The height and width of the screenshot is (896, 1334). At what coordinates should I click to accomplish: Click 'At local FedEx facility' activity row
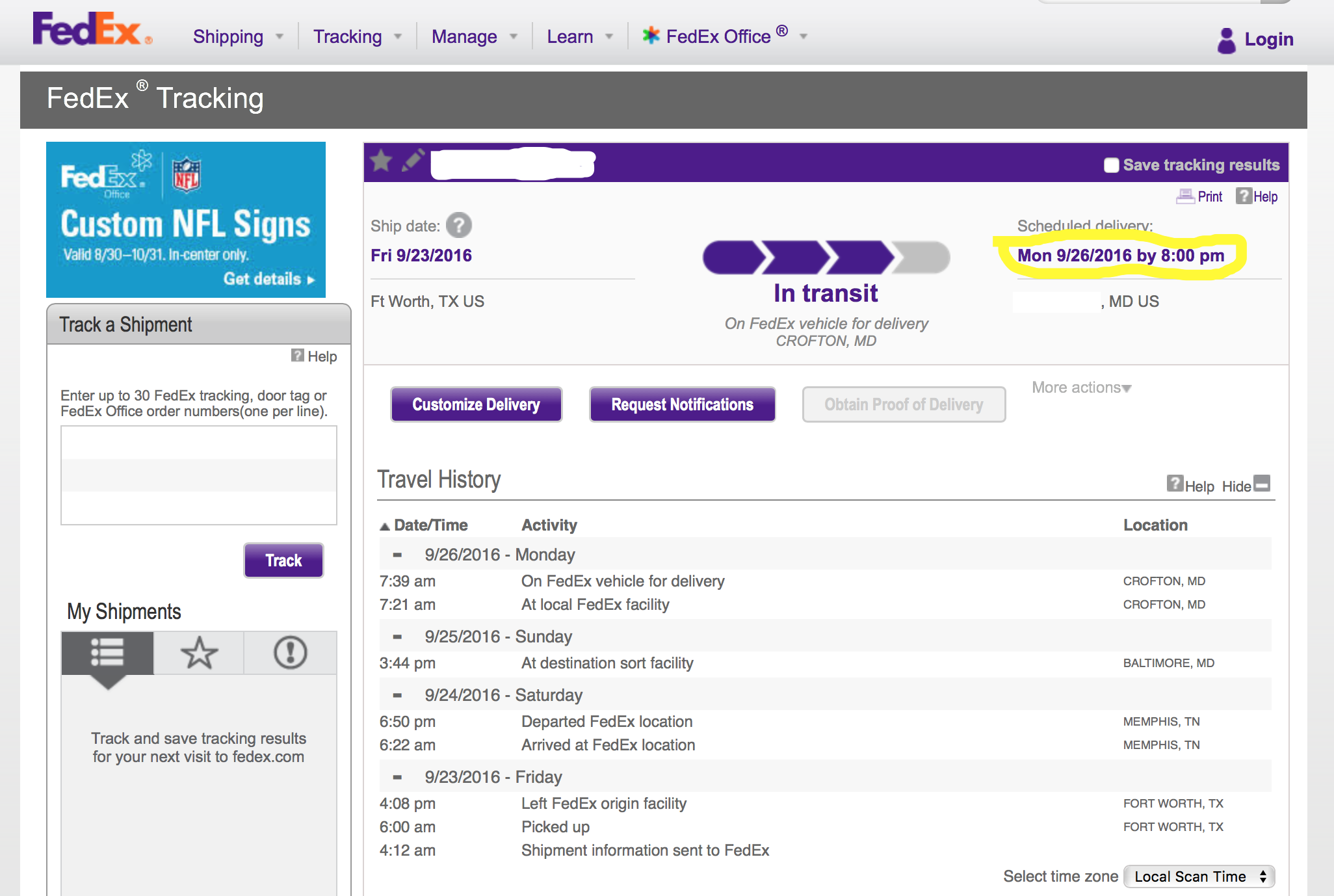[x=826, y=605]
